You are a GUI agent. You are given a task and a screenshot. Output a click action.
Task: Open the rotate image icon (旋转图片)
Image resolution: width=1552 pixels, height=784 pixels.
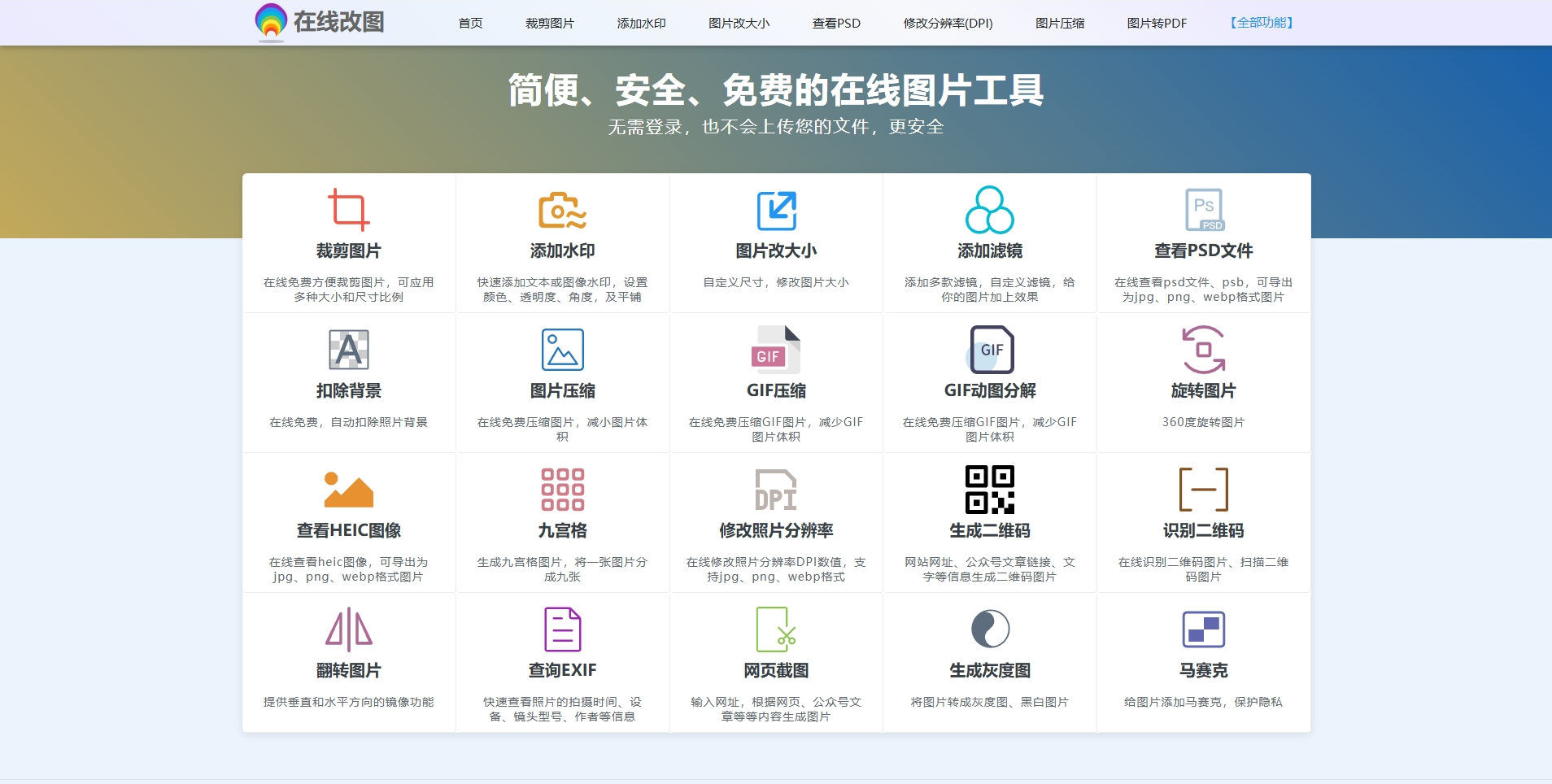coord(1203,350)
